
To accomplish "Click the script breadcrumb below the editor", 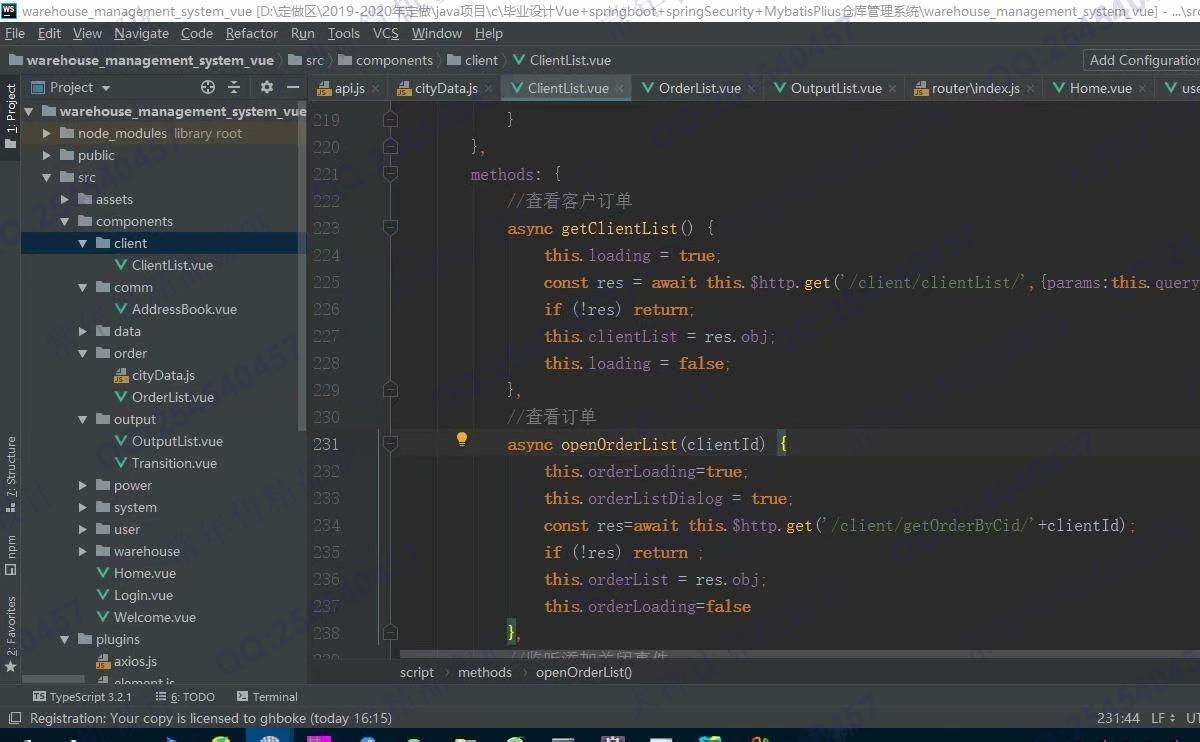I will [417, 672].
